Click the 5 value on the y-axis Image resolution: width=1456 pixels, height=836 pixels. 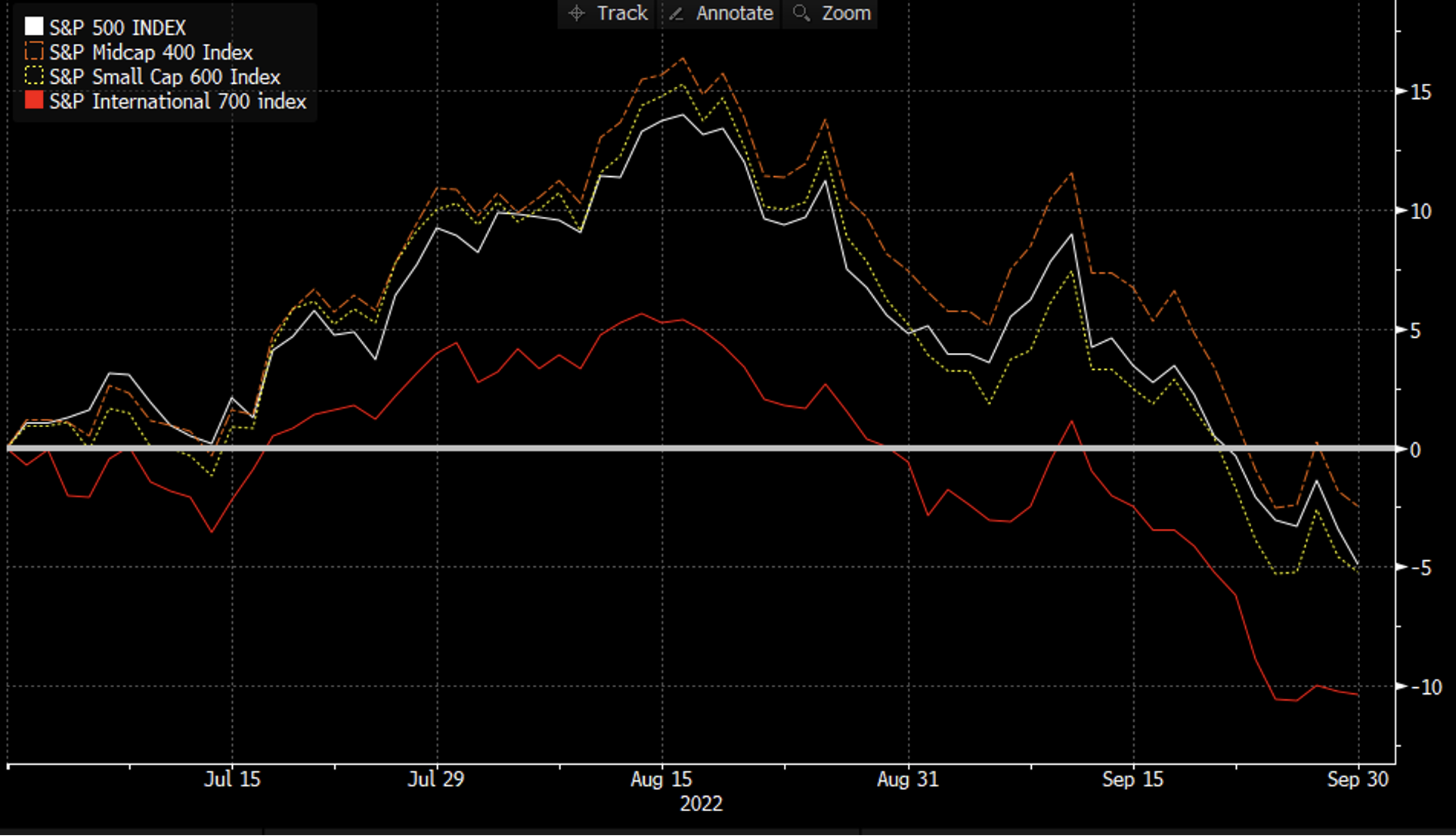(x=1416, y=331)
